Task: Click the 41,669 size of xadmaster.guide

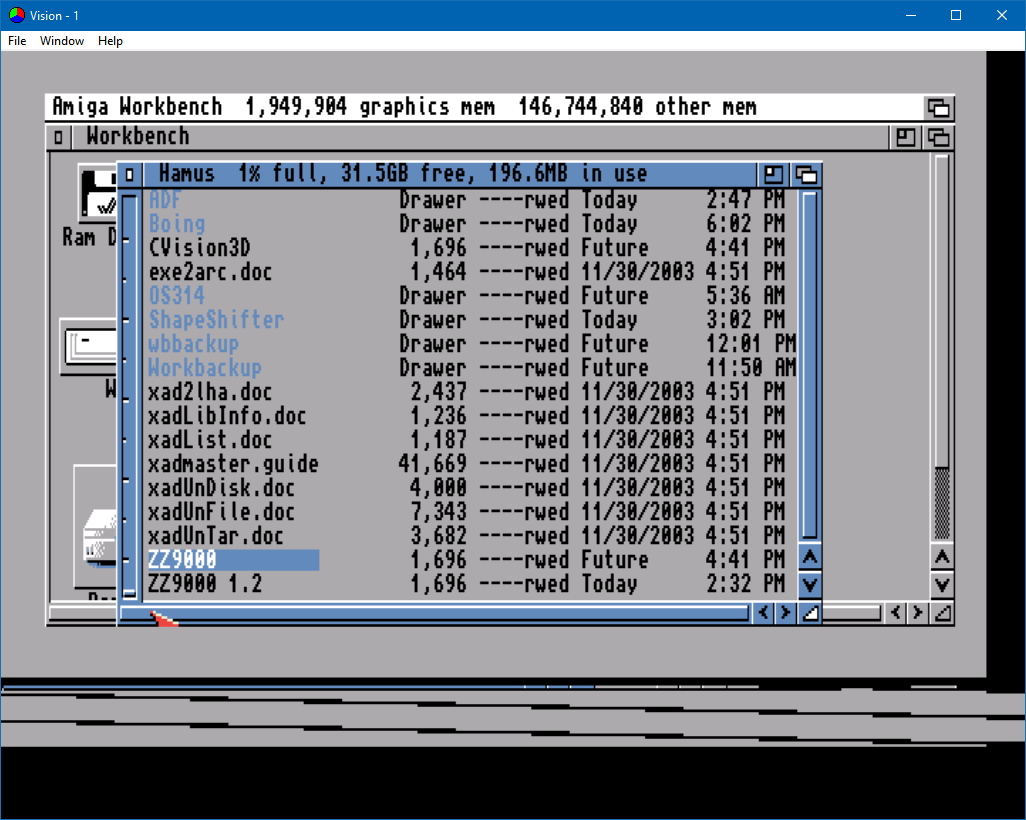Action: click(x=433, y=464)
